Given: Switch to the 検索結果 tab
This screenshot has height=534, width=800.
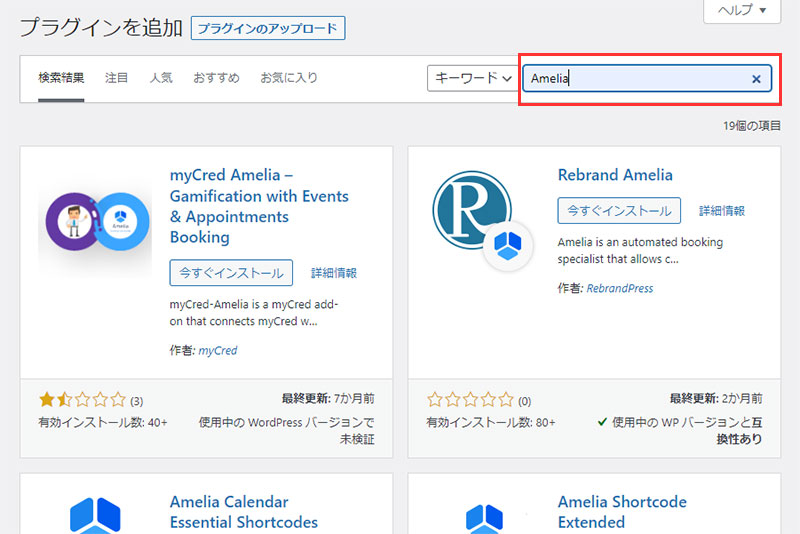Looking at the screenshot, I should click(61, 78).
